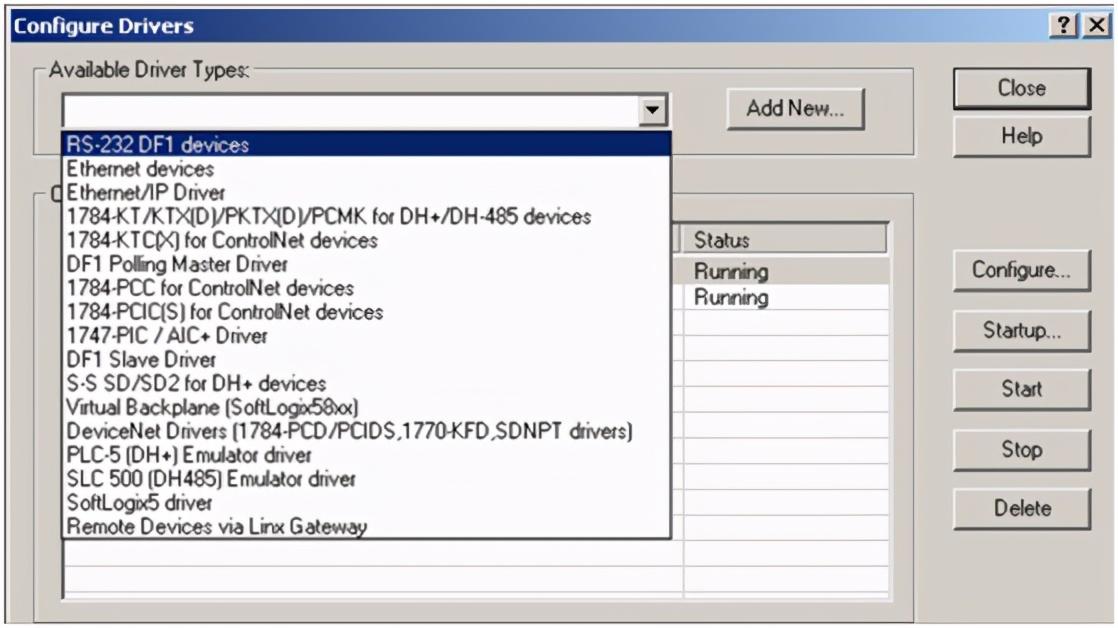The image size is (1118, 628).
Task: Click the Start driver button
Action: 1022,389
